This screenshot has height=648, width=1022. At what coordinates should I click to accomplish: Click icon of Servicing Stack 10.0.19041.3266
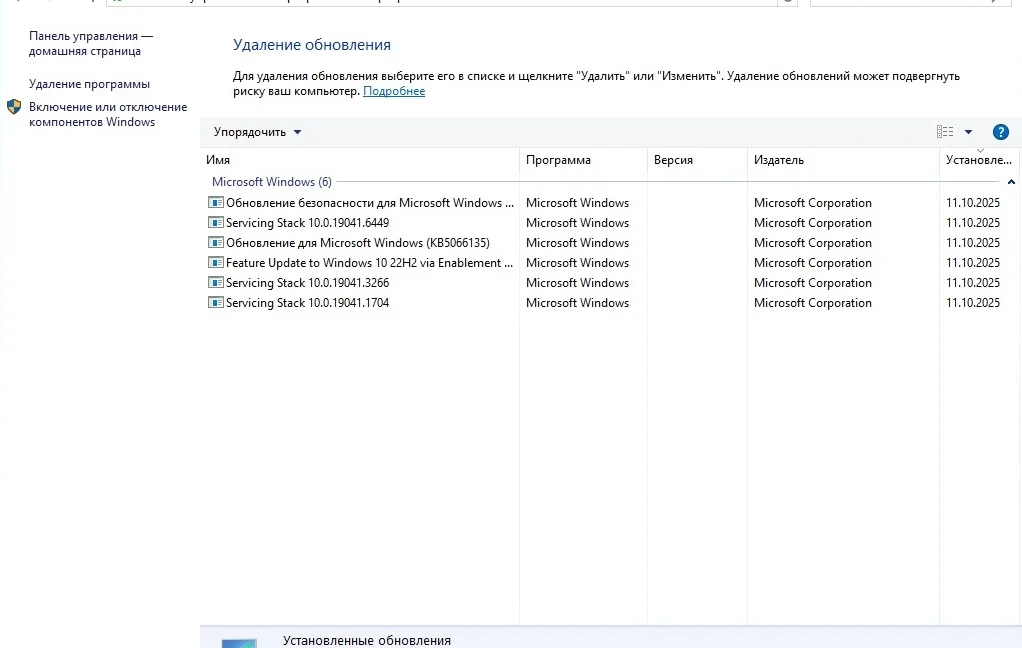pyautogui.click(x=215, y=283)
